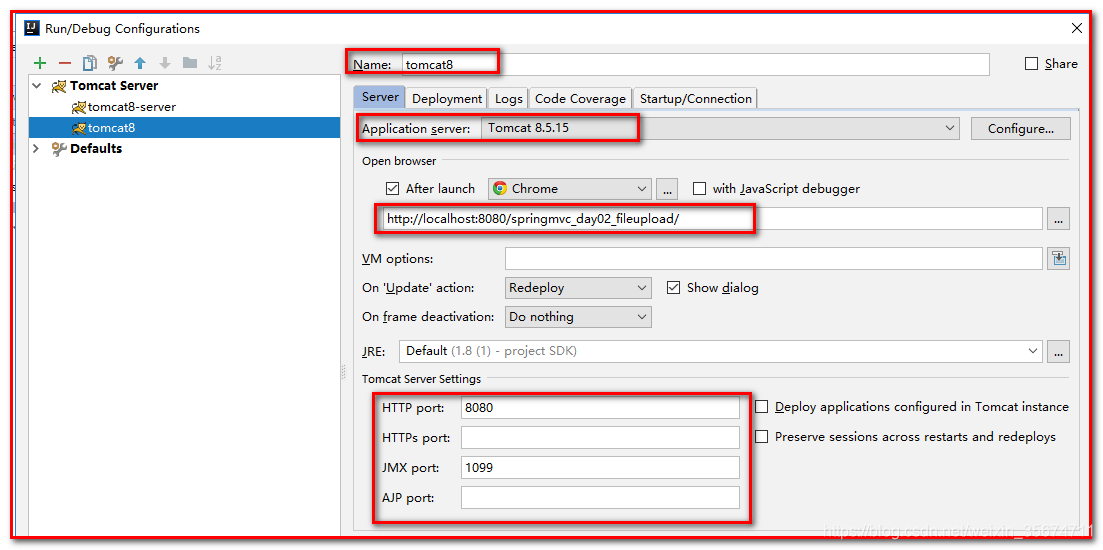
Task: Click the Configure... button
Action: coord(1021,129)
